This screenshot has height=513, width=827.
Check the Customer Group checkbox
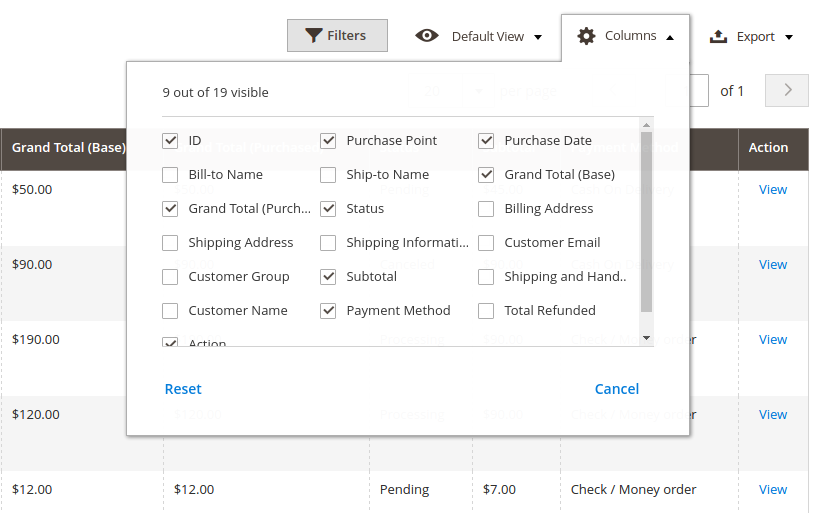170,277
